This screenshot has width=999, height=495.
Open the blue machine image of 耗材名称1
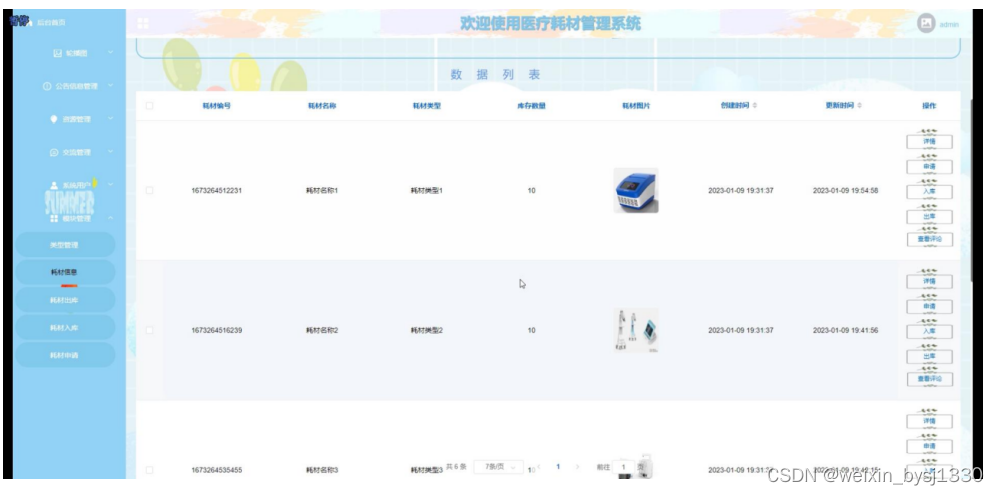click(636, 190)
